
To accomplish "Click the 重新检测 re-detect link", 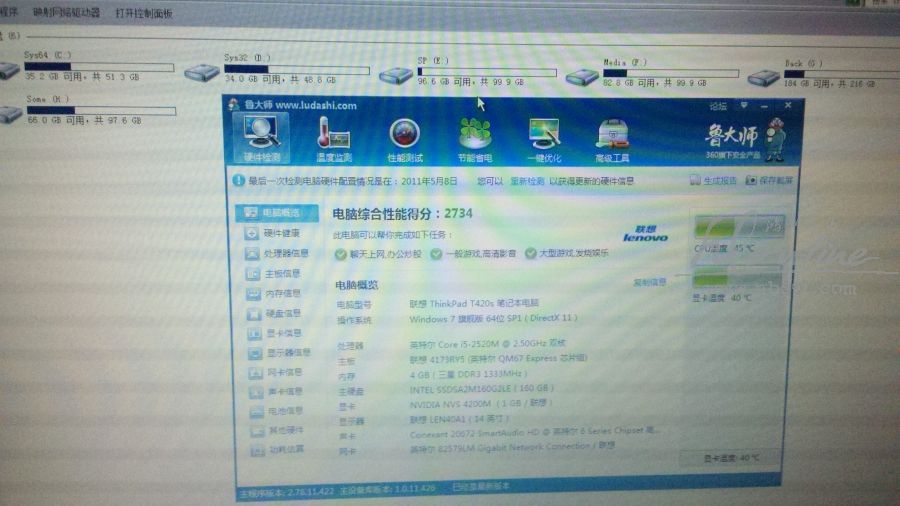I will [527, 181].
